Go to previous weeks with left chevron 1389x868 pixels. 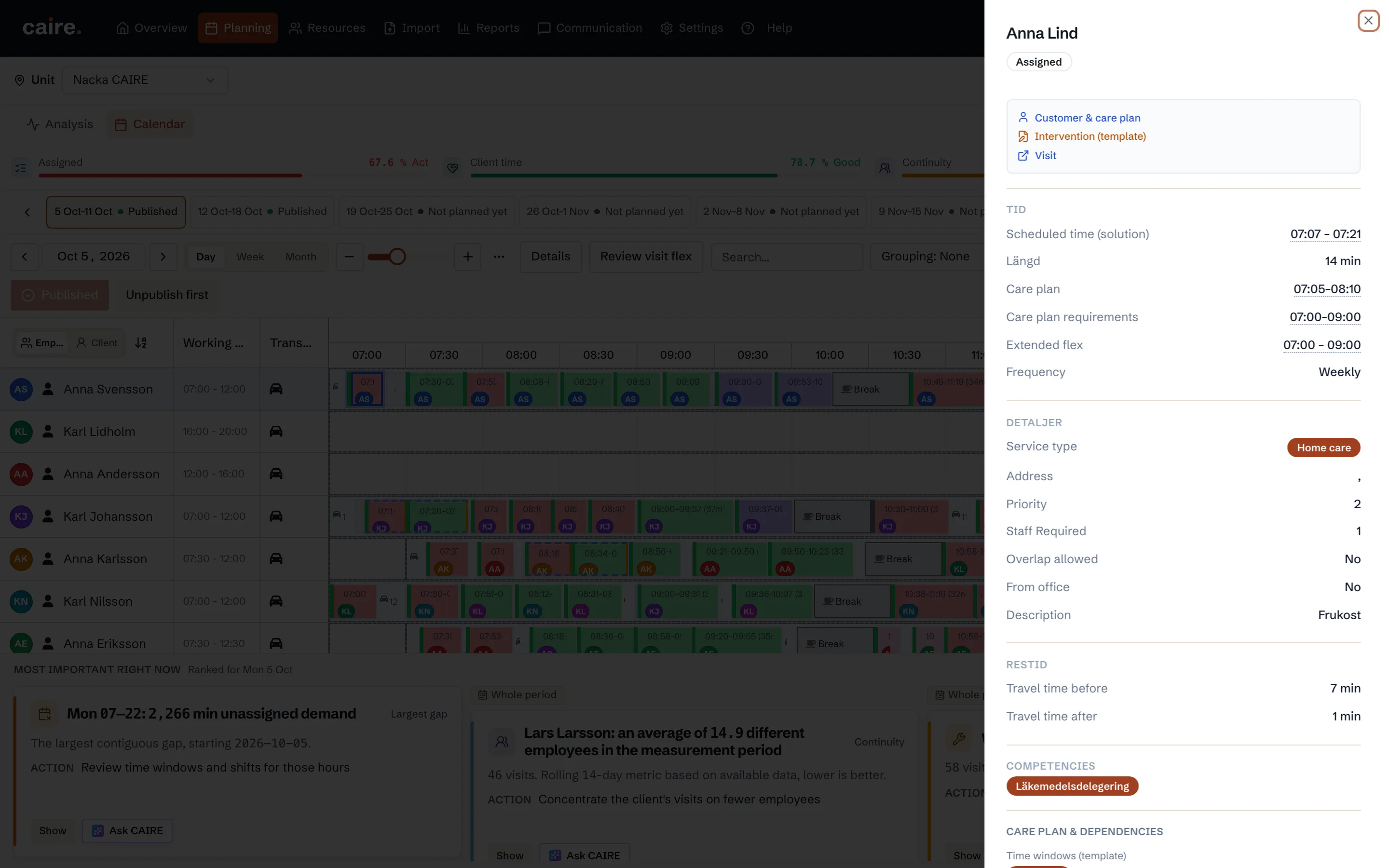coord(27,212)
